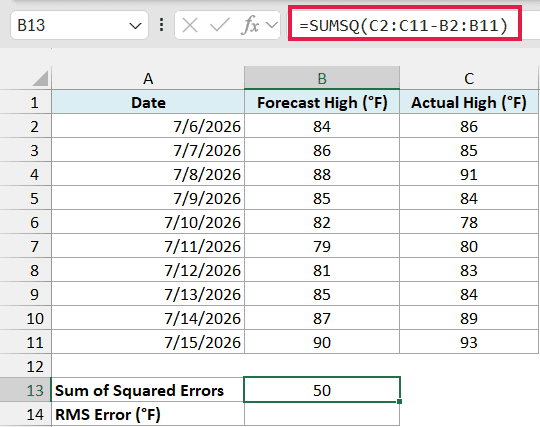Screen dimensions: 540x427
Task: Click forecast value 84 in row 2
Action: click(322, 126)
